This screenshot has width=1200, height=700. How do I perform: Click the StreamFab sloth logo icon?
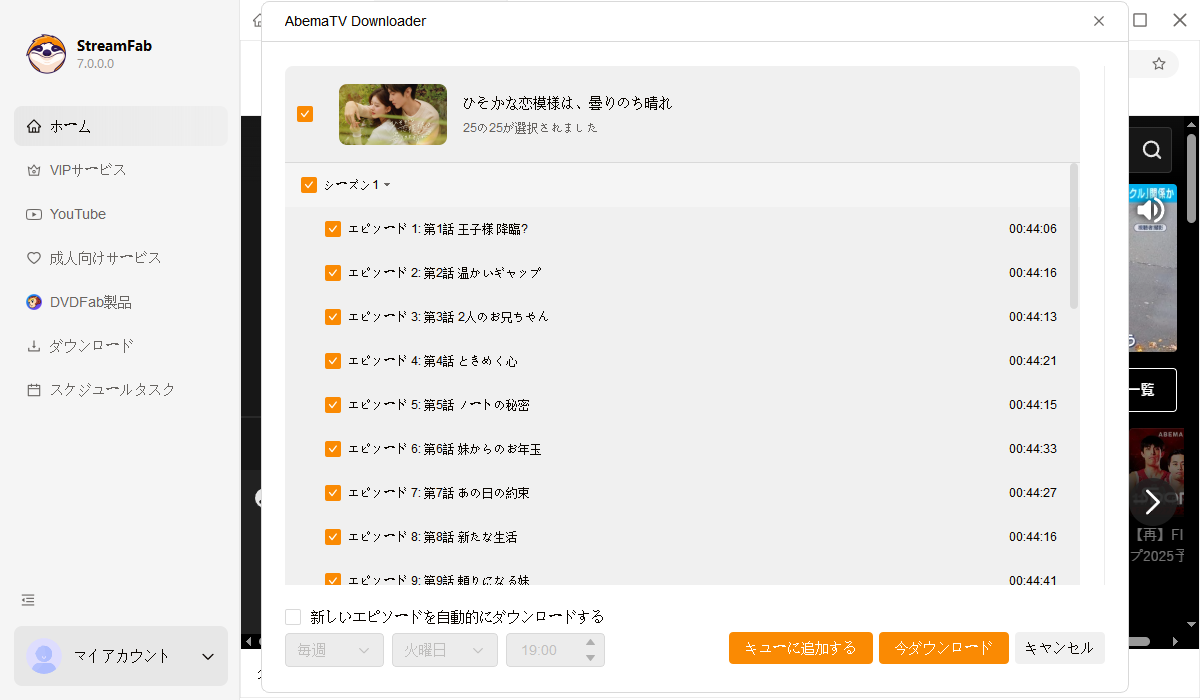(x=46, y=54)
